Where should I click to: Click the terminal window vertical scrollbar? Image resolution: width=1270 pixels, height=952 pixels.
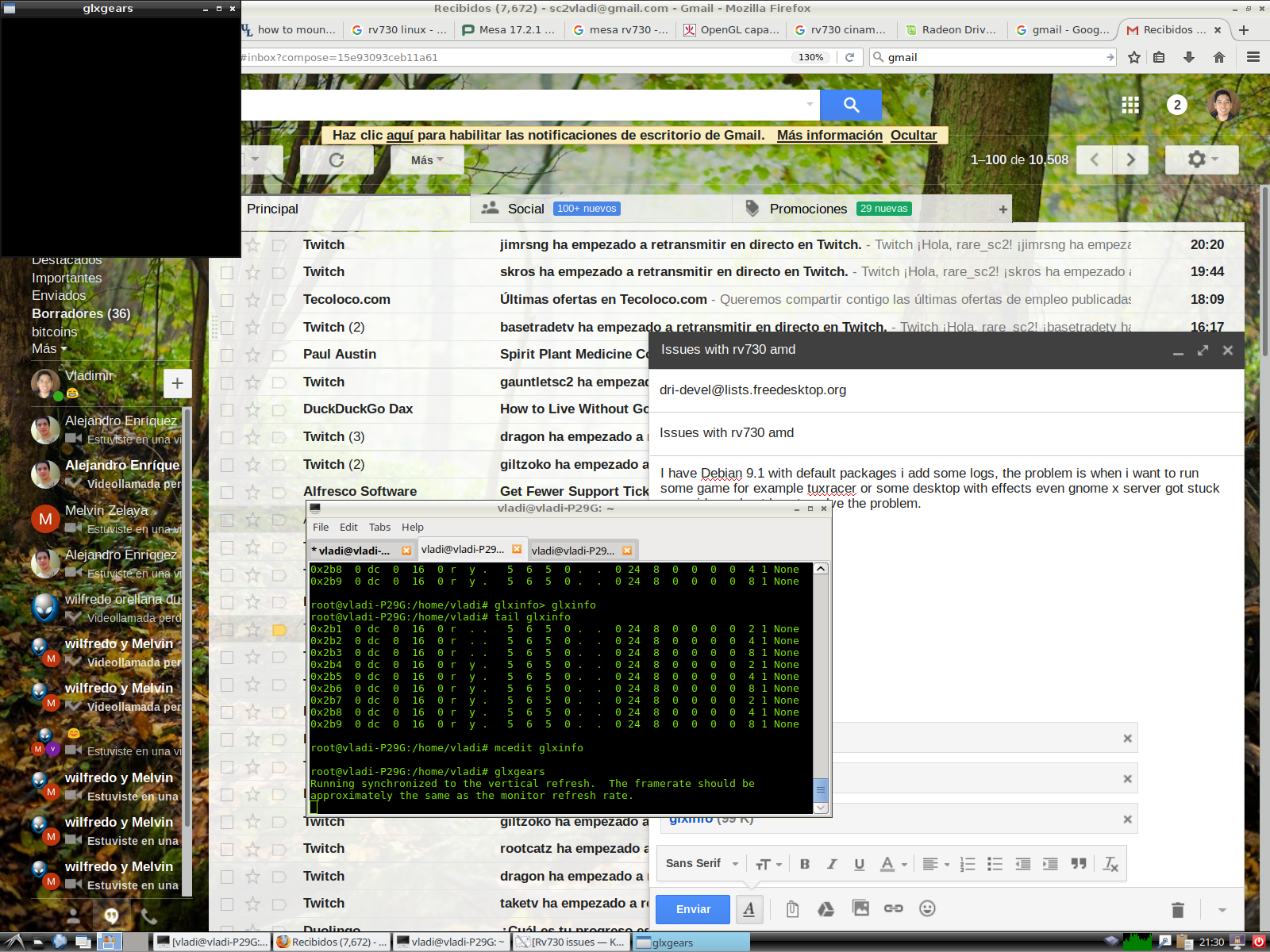[x=821, y=688]
